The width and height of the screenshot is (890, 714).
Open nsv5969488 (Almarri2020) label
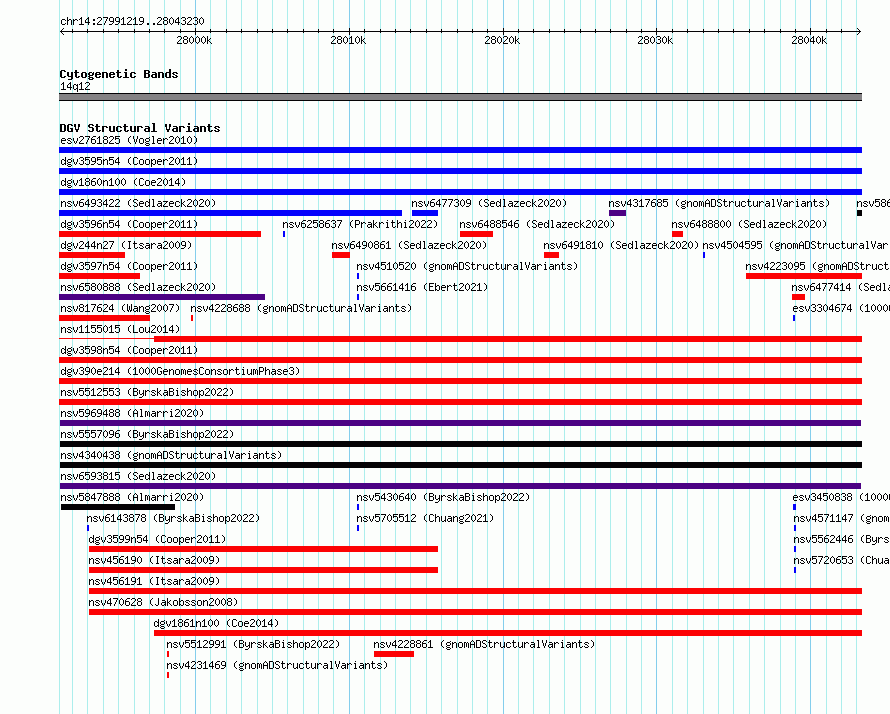coord(132,413)
